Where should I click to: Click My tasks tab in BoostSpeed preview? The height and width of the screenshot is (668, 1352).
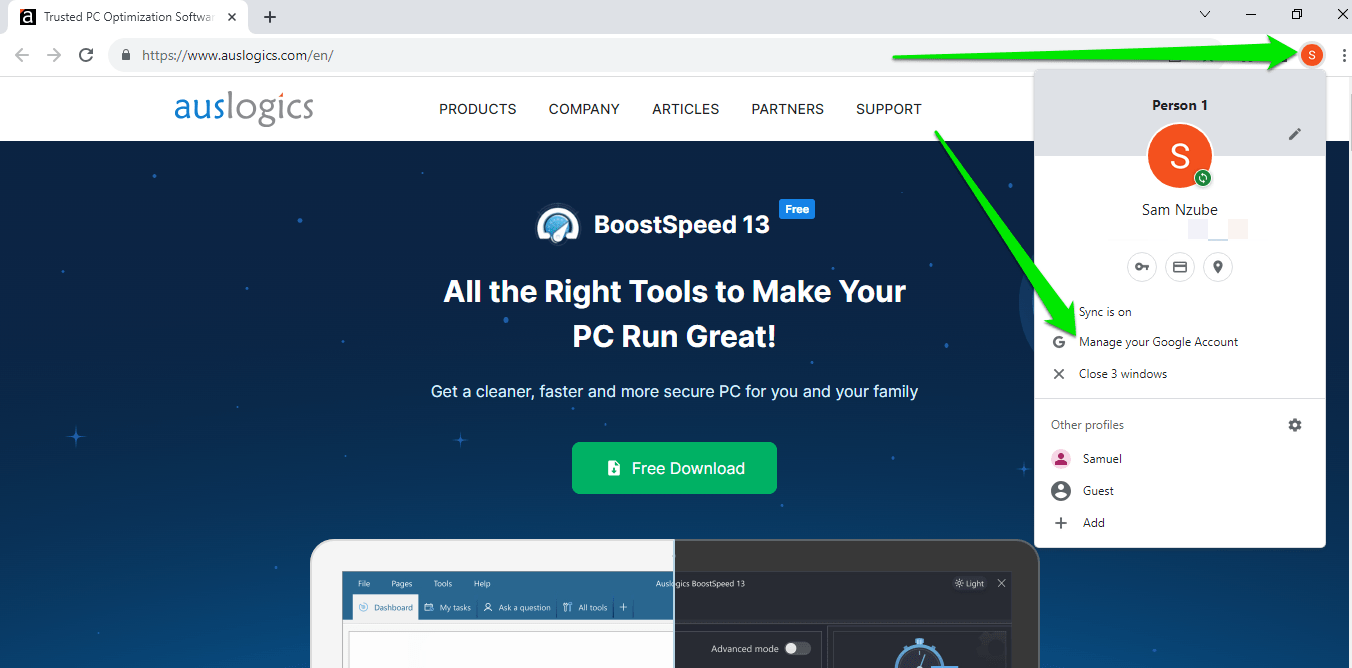(x=448, y=607)
